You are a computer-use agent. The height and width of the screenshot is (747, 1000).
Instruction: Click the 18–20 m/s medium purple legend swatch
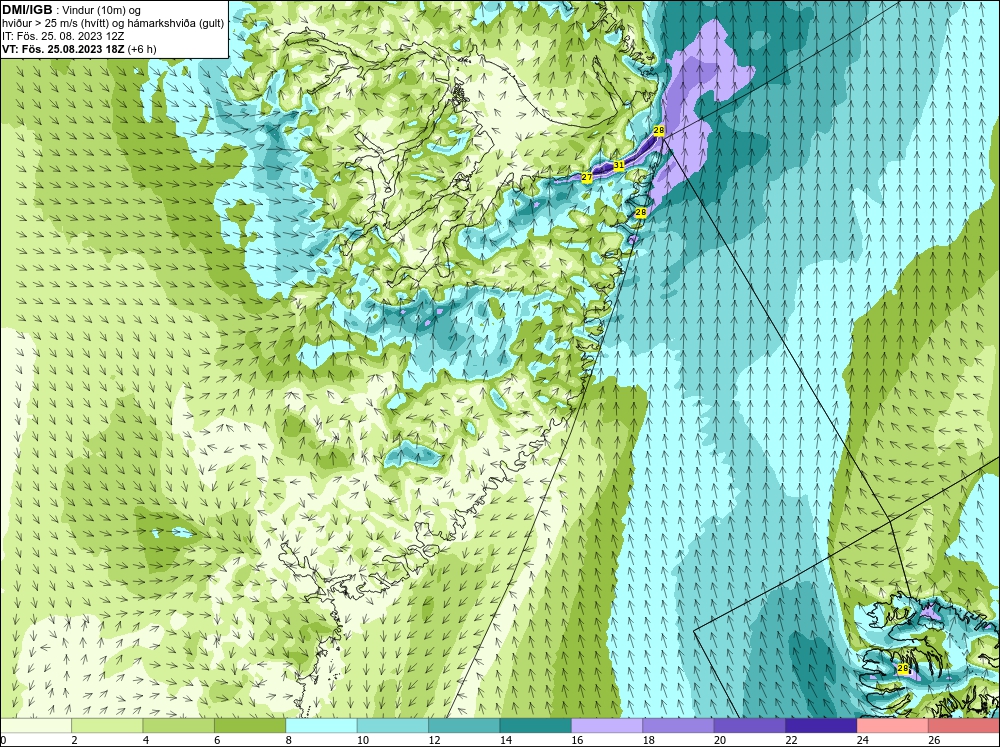679,725
